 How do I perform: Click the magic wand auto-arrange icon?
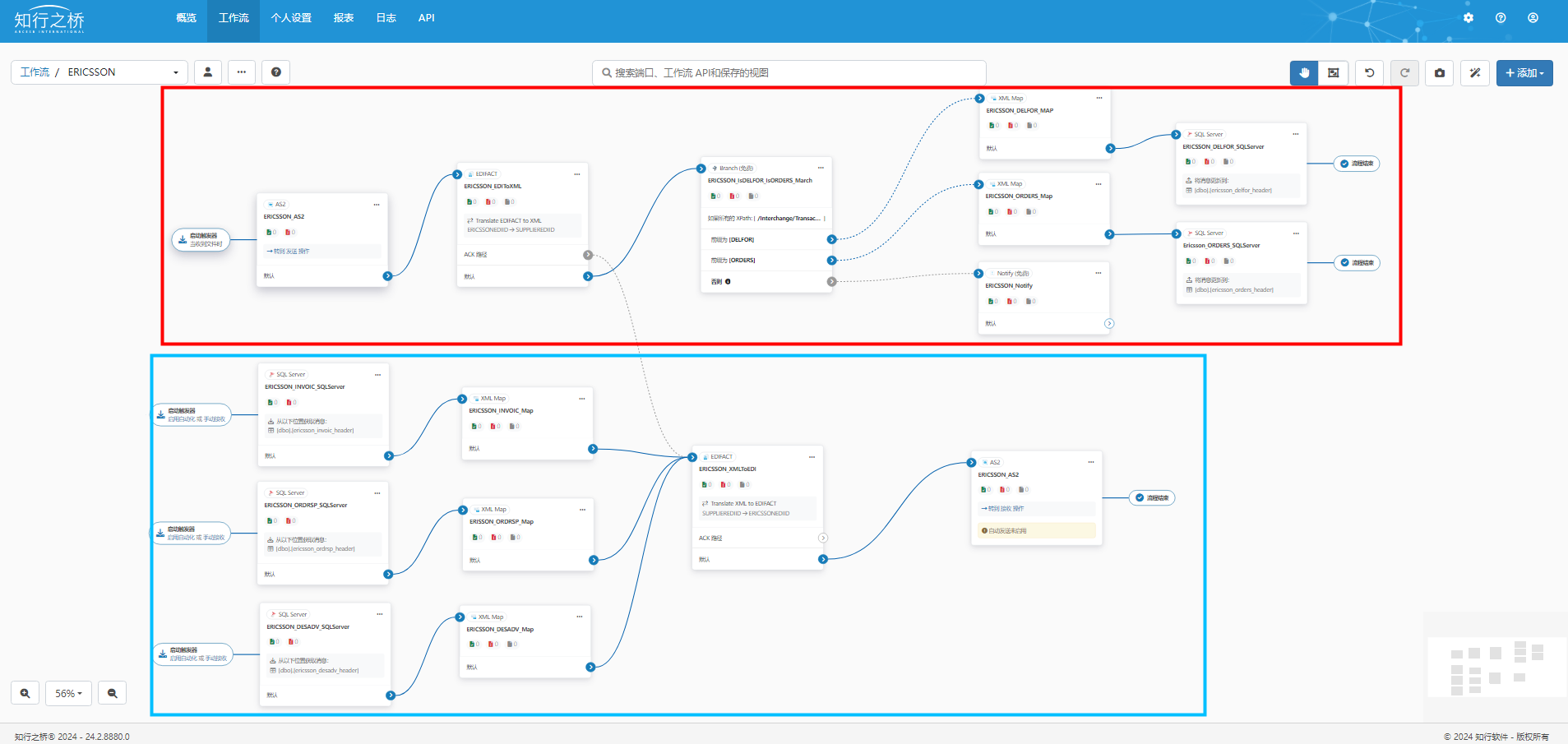(1475, 73)
